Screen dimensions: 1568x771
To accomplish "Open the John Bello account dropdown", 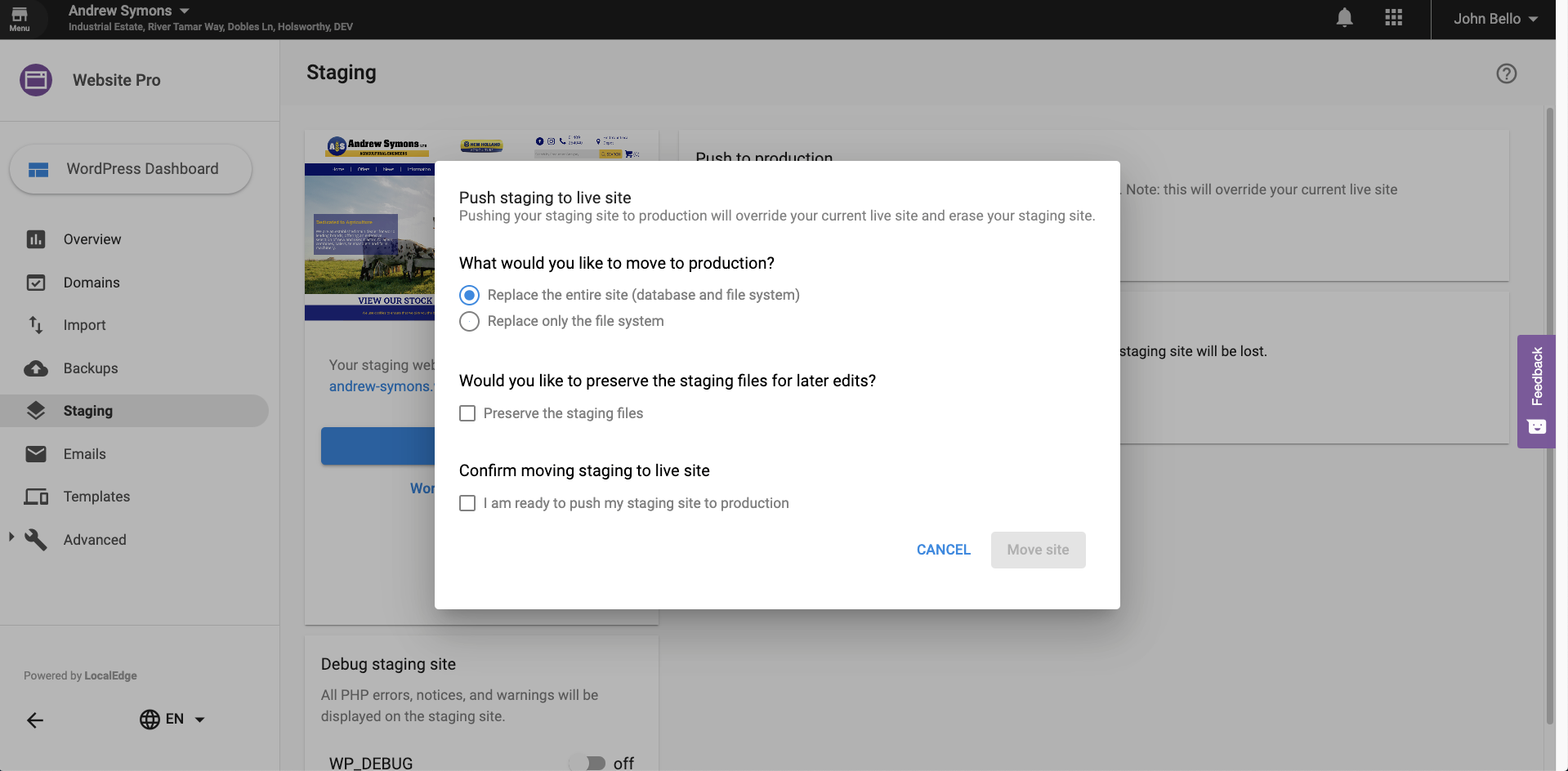I will [1494, 17].
